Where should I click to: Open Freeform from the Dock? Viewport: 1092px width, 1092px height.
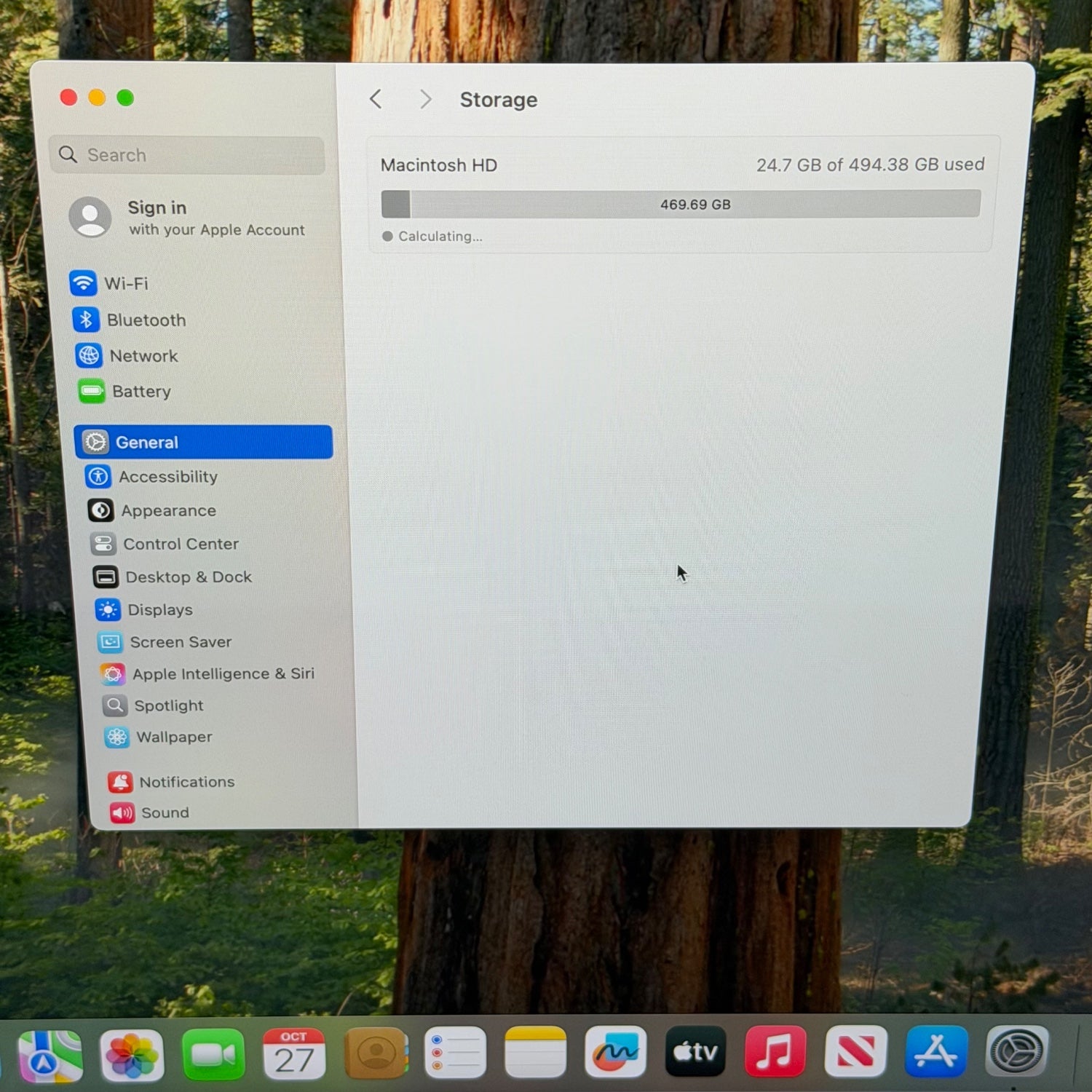(615, 1052)
